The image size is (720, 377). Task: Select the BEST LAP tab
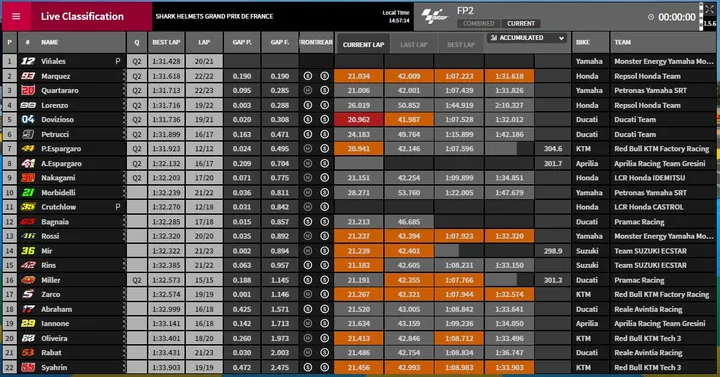[461, 45]
